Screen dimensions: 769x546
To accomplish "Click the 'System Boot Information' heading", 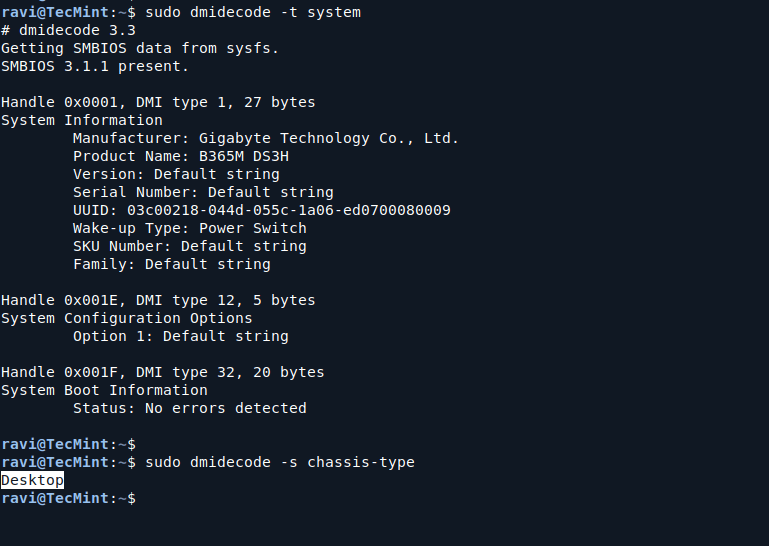I will tap(104, 390).
